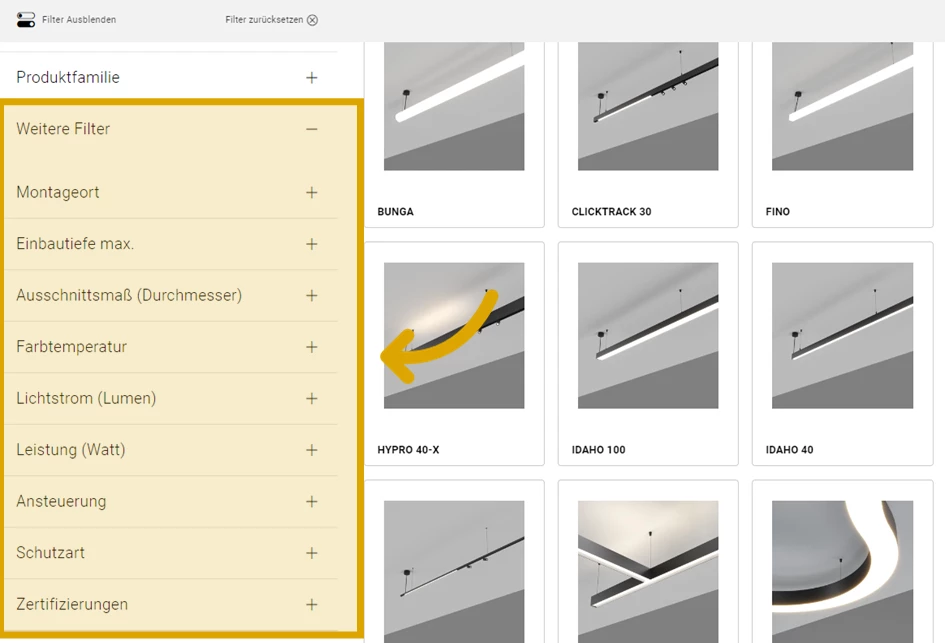Collapse Weitere Filter using minus icon
945x643 pixels.
click(x=312, y=129)
